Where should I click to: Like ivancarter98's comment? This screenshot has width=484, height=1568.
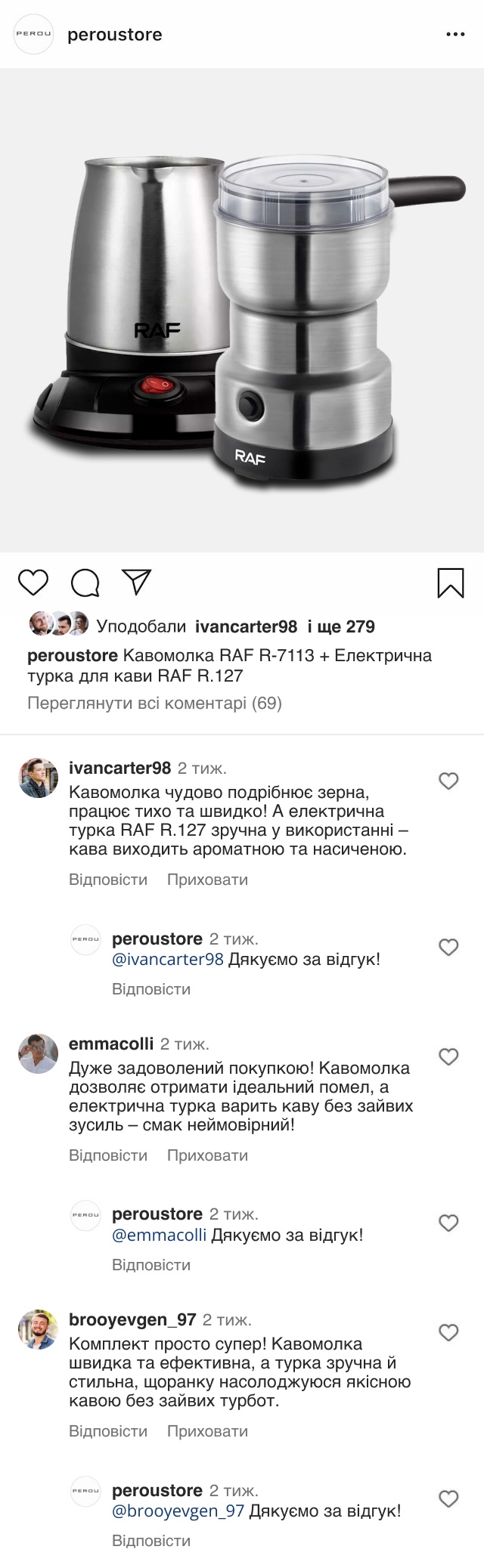[448, 781]
